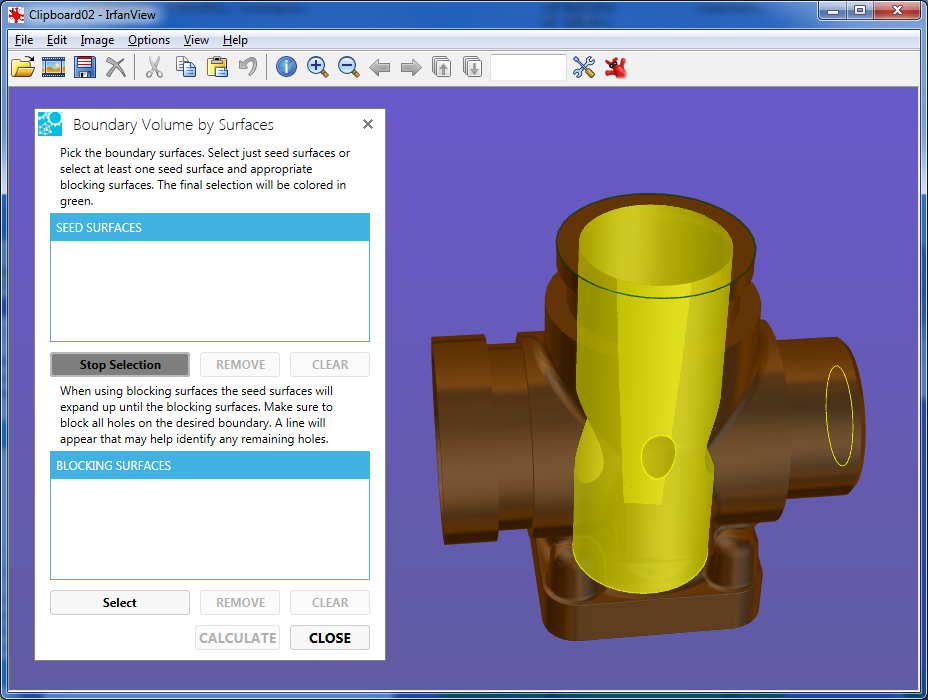This screenshot has width=928, height=700.
Task: Click the Delete file X icon
Action: (116, 67)
